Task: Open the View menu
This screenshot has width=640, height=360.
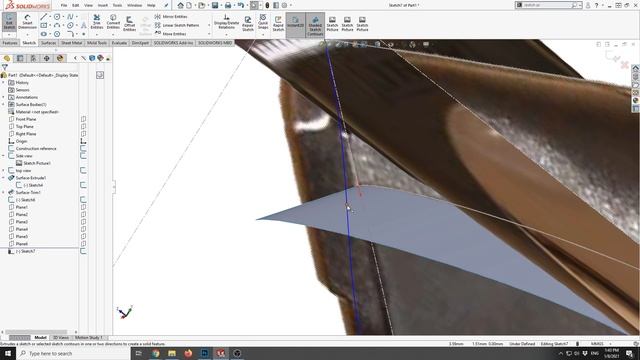Action: pos(88,5)
